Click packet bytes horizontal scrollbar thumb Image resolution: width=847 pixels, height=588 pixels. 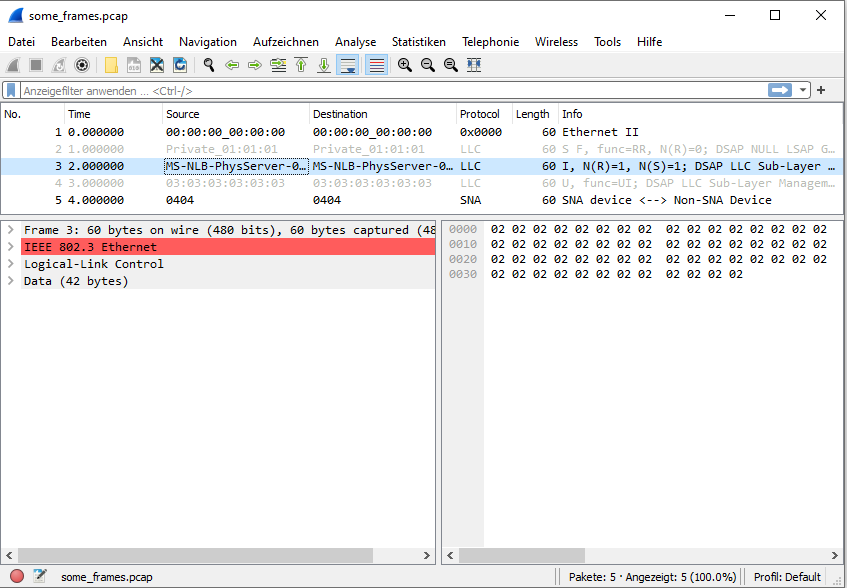(522, 555)
